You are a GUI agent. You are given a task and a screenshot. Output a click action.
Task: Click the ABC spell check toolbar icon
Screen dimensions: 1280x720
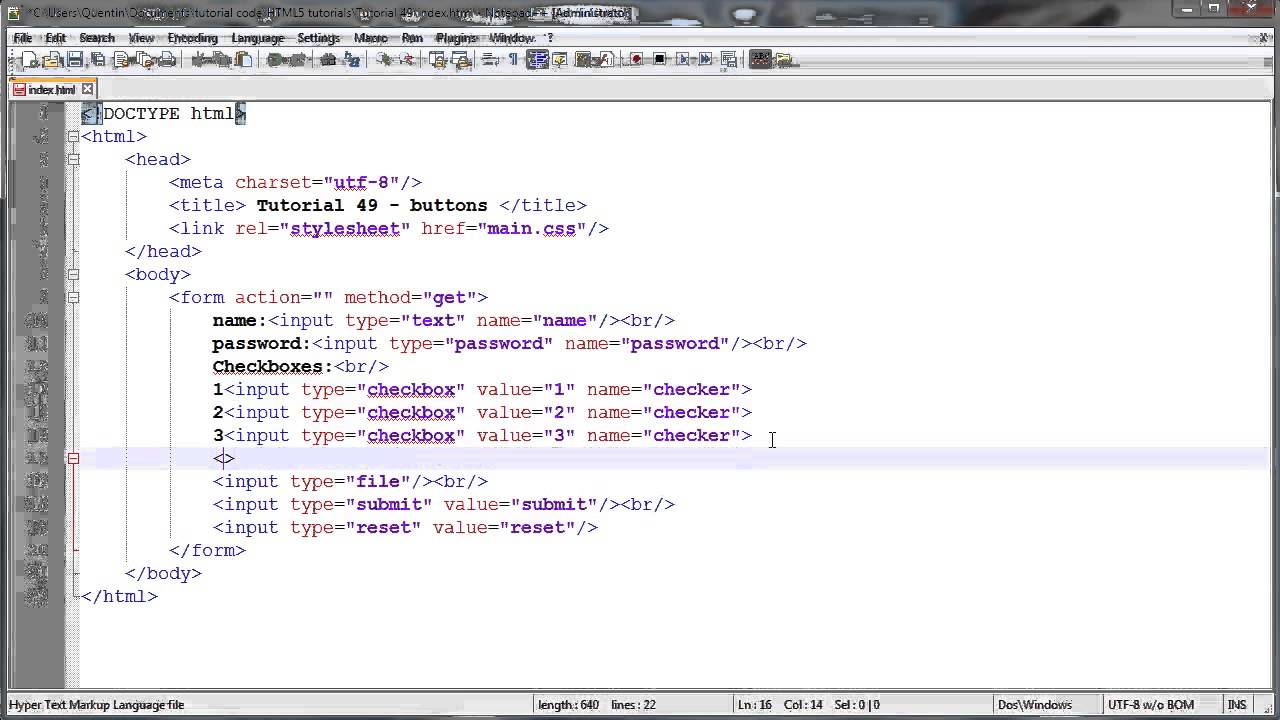point(760,60)
